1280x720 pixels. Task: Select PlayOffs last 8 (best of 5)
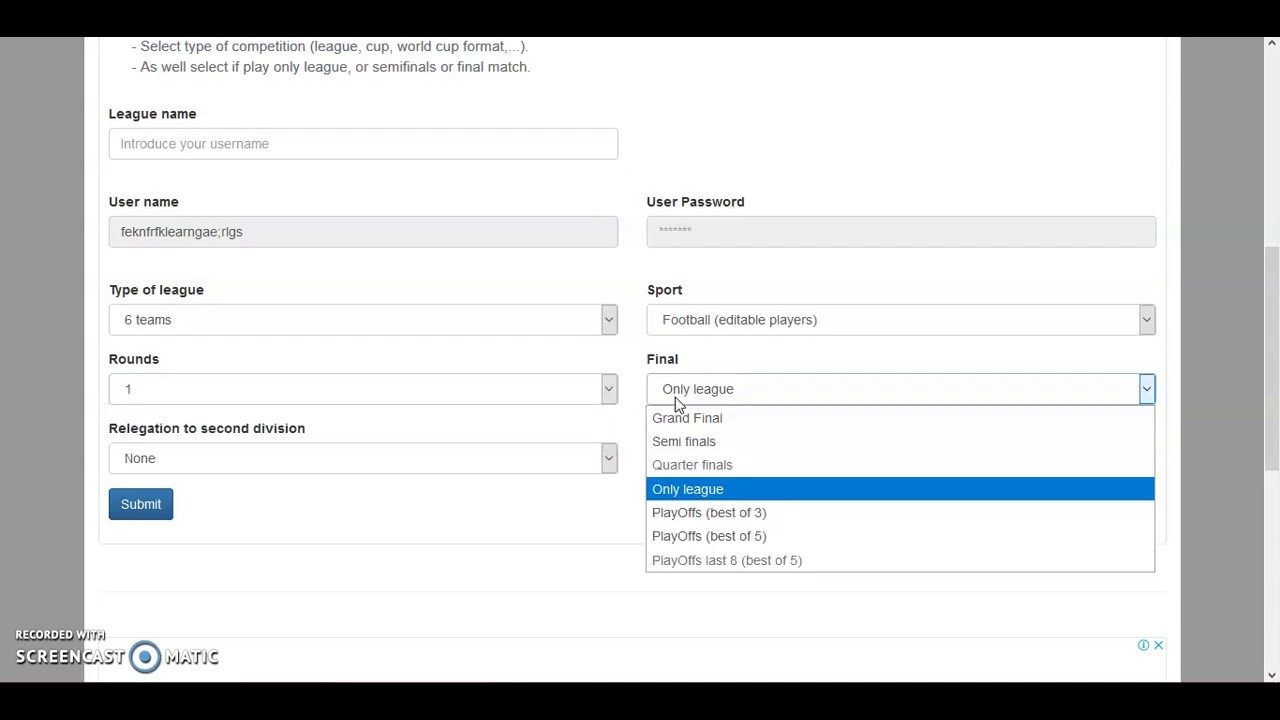[900, 560]
